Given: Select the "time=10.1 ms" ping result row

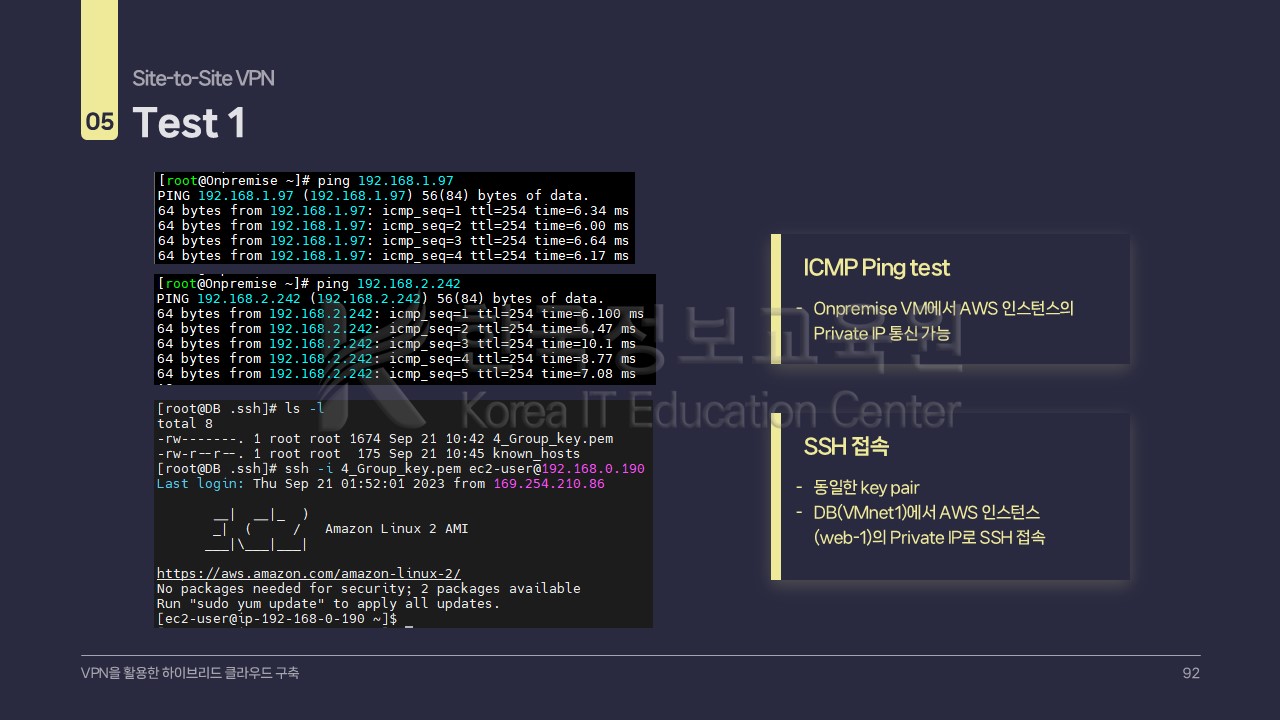Looking at the screenshot, I should [396, 344].
